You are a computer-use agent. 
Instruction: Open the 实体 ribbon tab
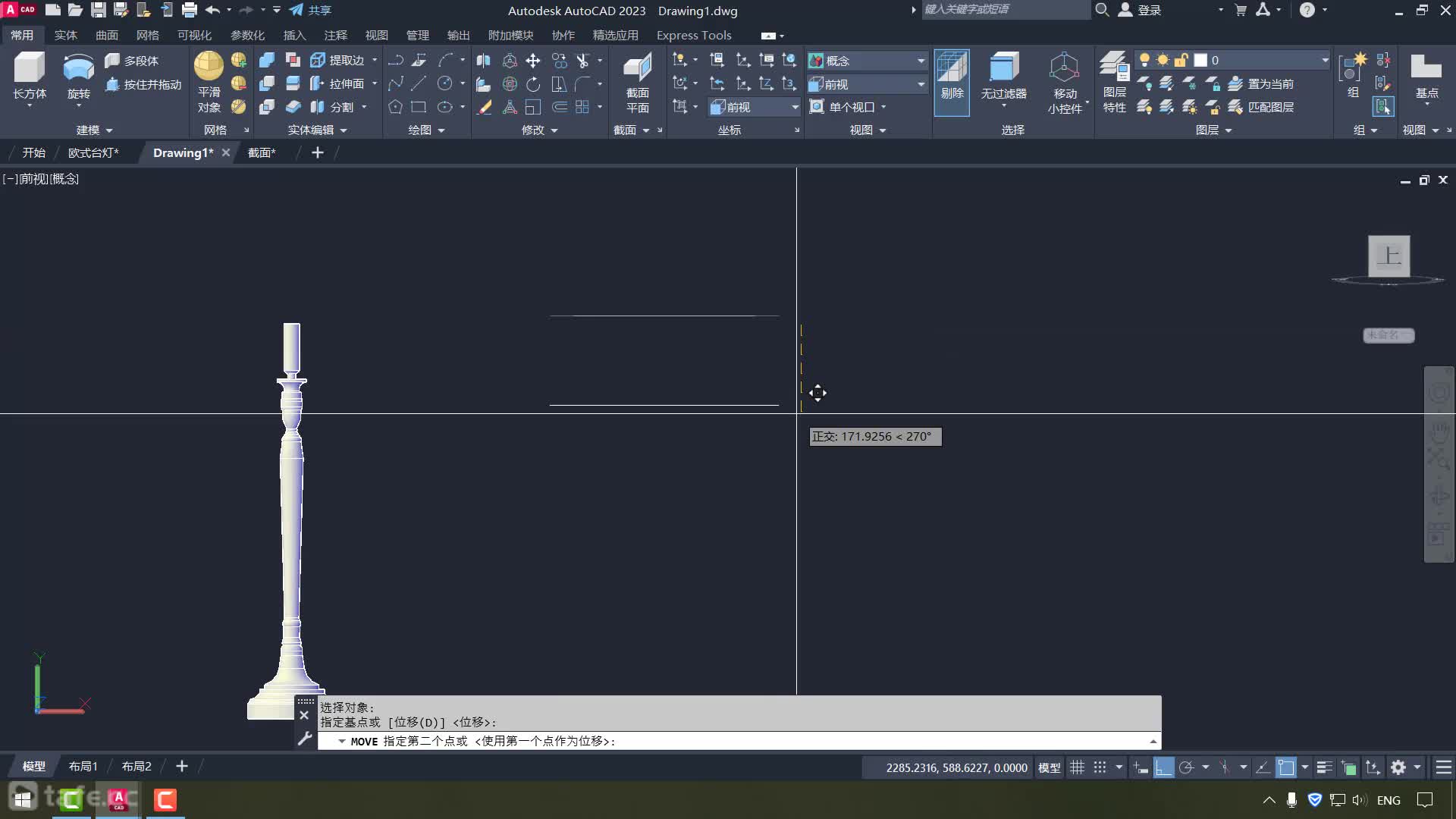coord(65,35)
